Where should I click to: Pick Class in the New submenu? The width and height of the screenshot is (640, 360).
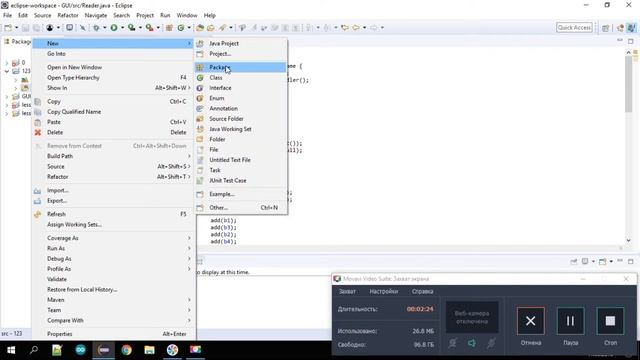240,78
